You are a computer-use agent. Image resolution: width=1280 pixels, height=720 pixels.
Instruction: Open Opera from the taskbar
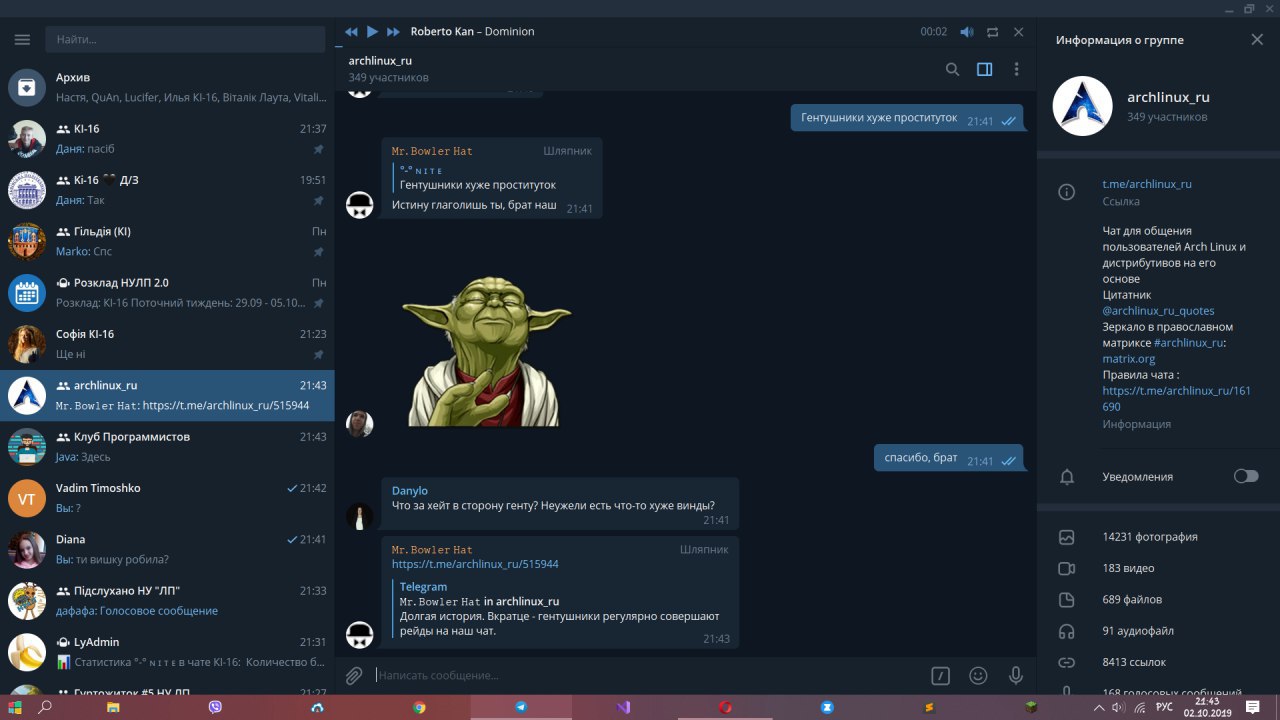point(725,707)
